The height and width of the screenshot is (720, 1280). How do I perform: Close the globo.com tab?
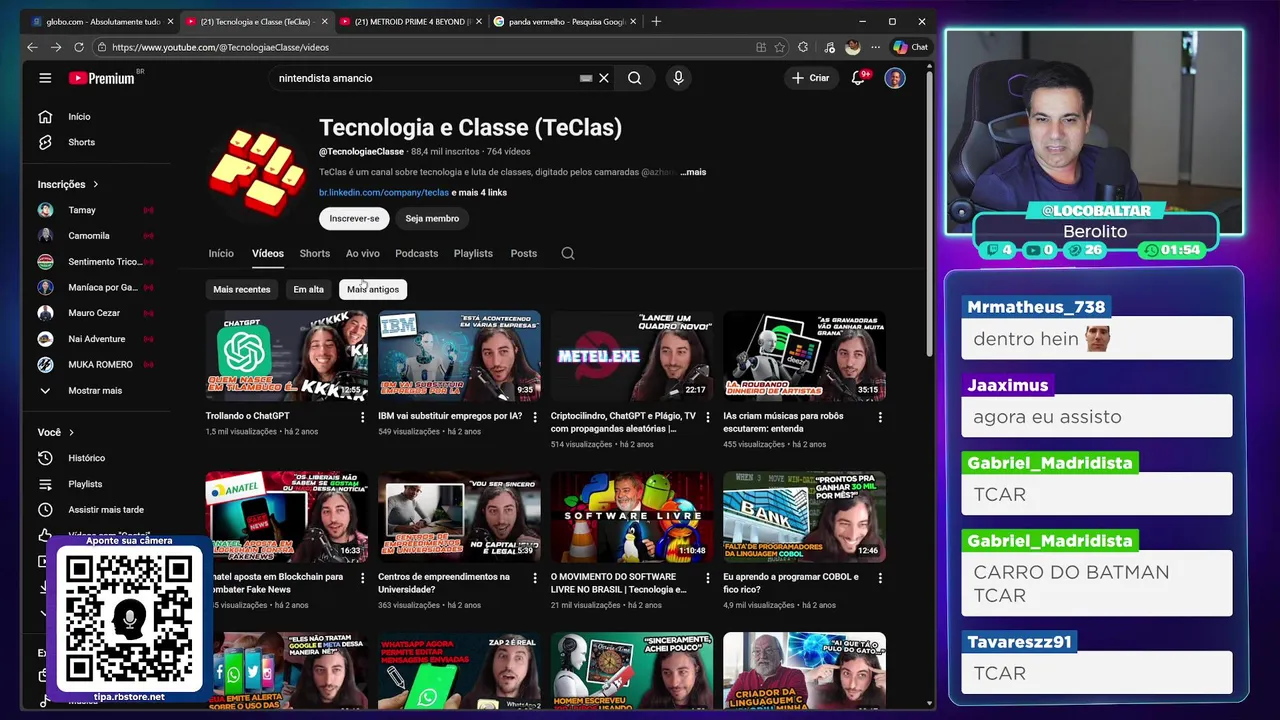tap(170, 21)
